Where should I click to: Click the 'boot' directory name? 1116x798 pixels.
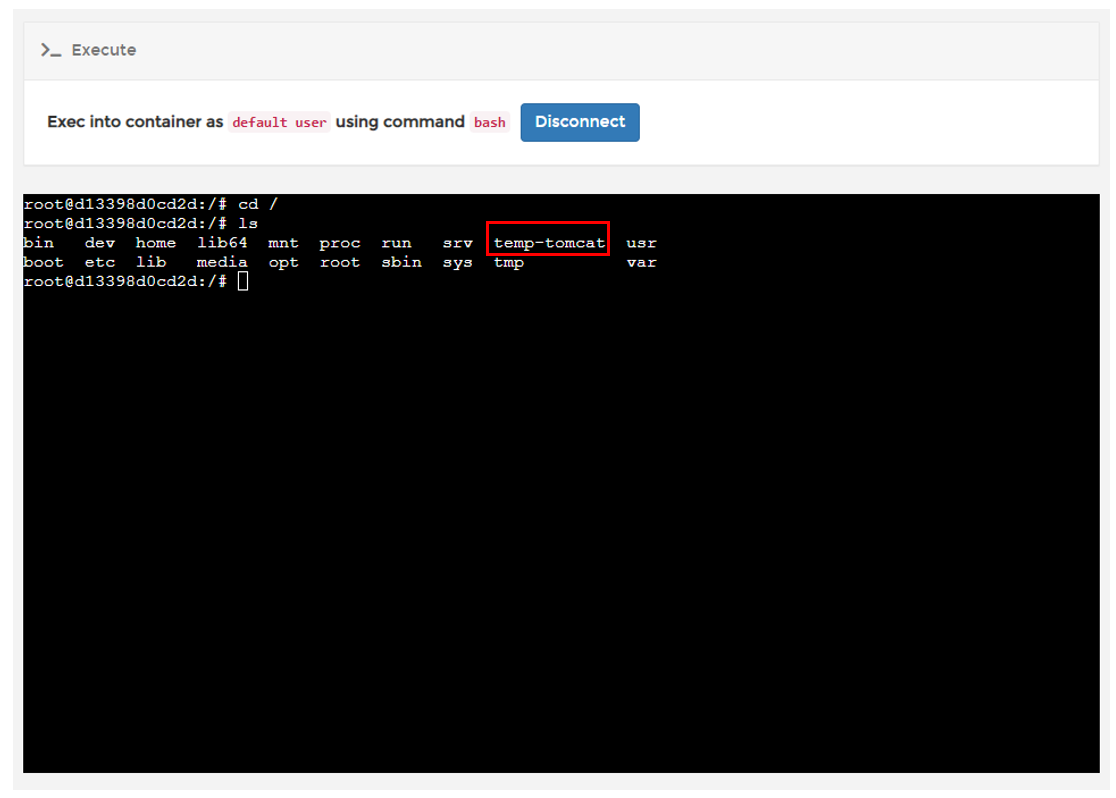[x=43, y=262]
